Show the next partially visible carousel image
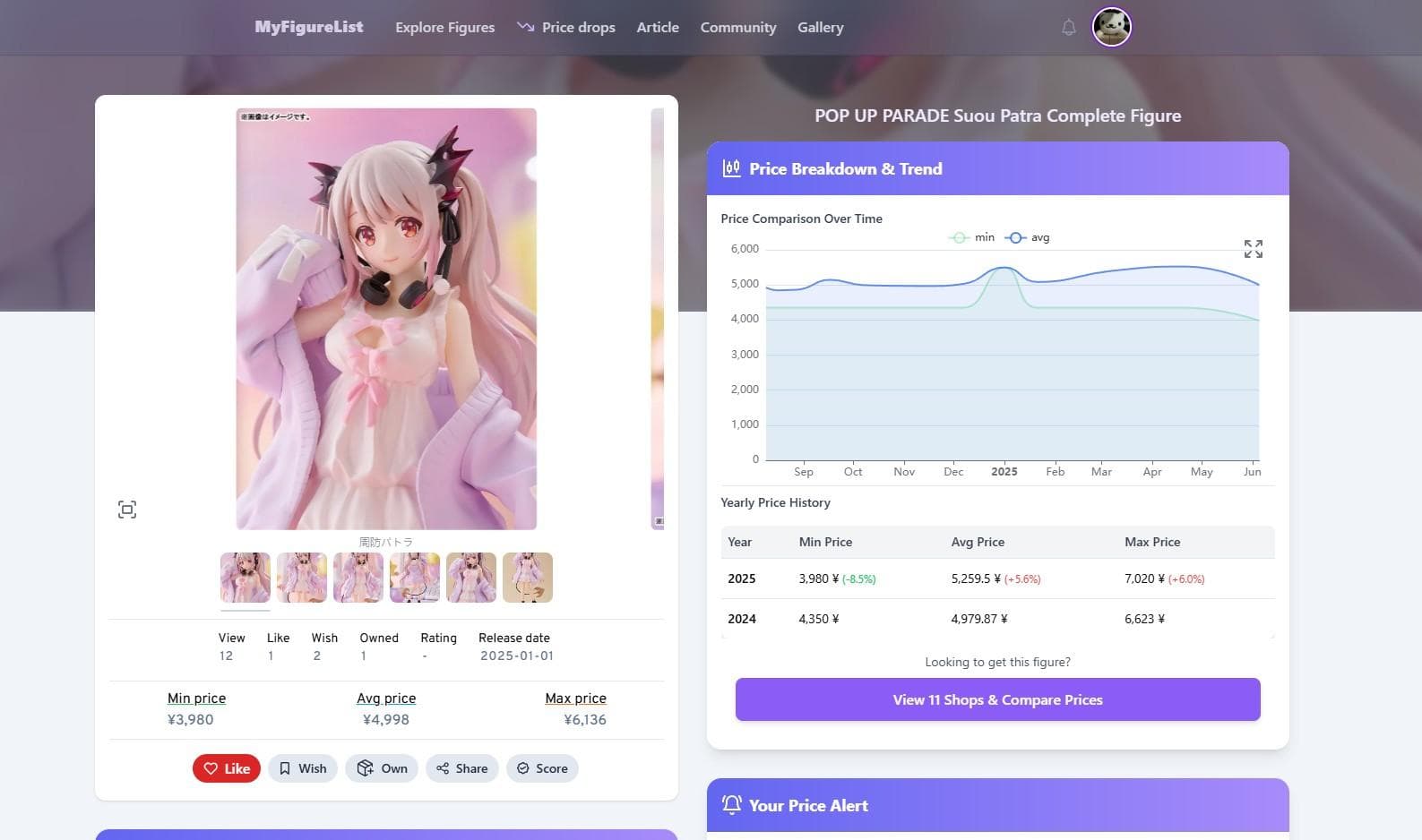The height and width of the screenshot is (840, 1422). point(658,319)
